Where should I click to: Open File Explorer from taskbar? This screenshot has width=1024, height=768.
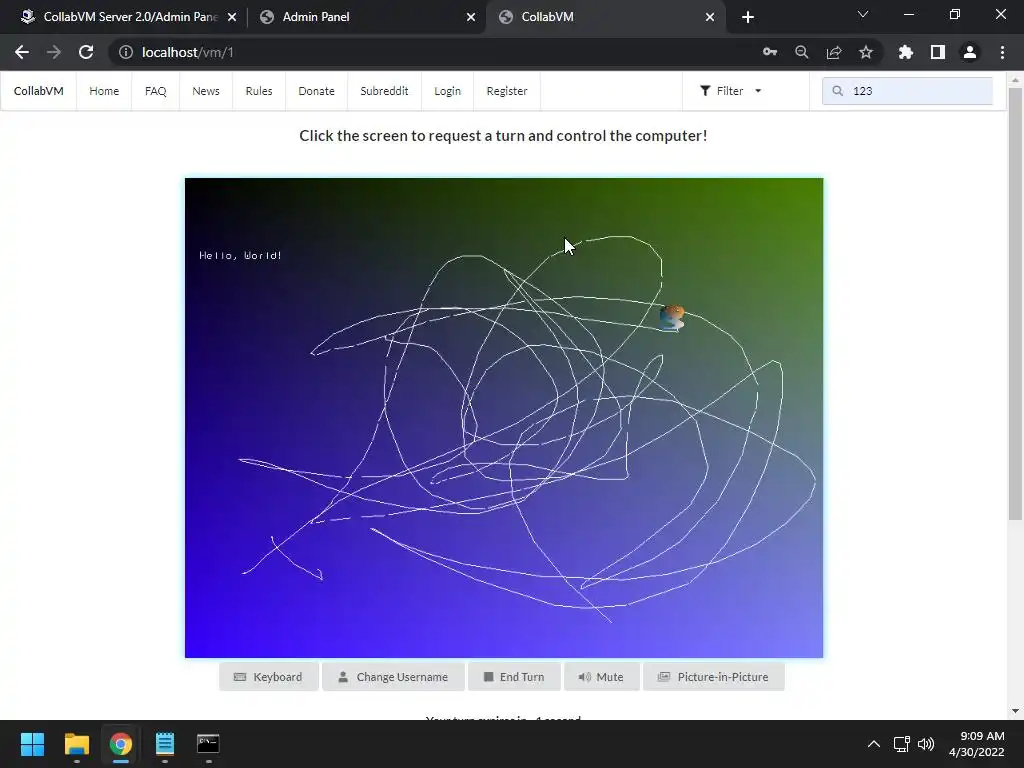(x=76, y=744)
